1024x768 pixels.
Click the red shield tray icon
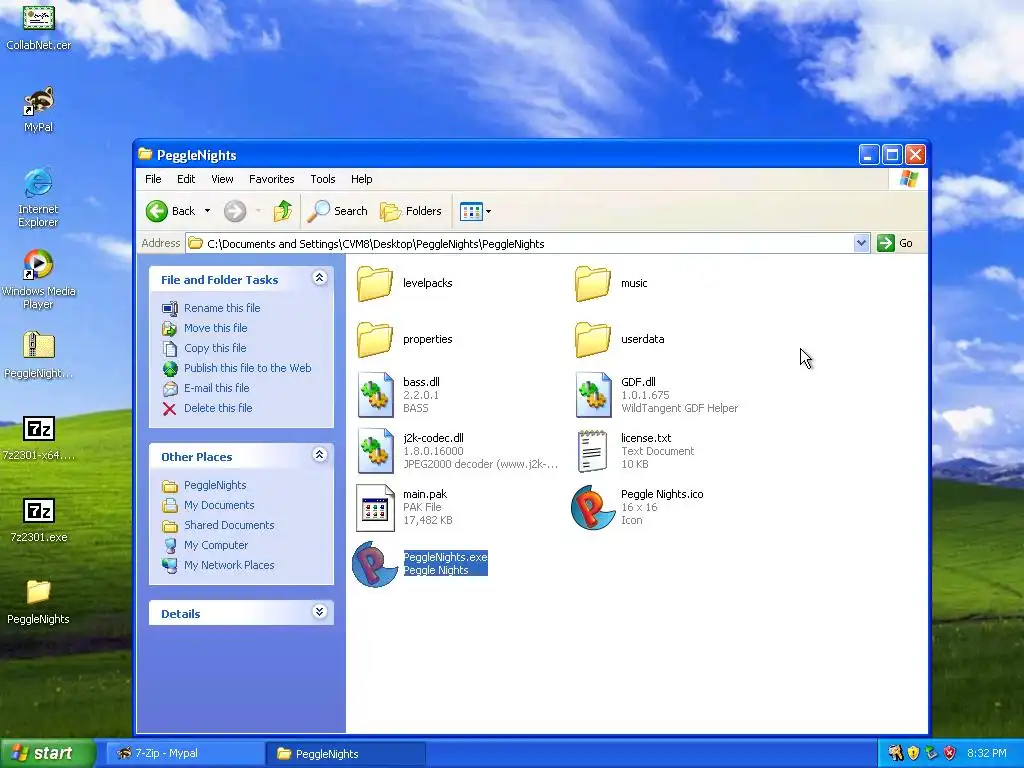[x=950, y=753]
